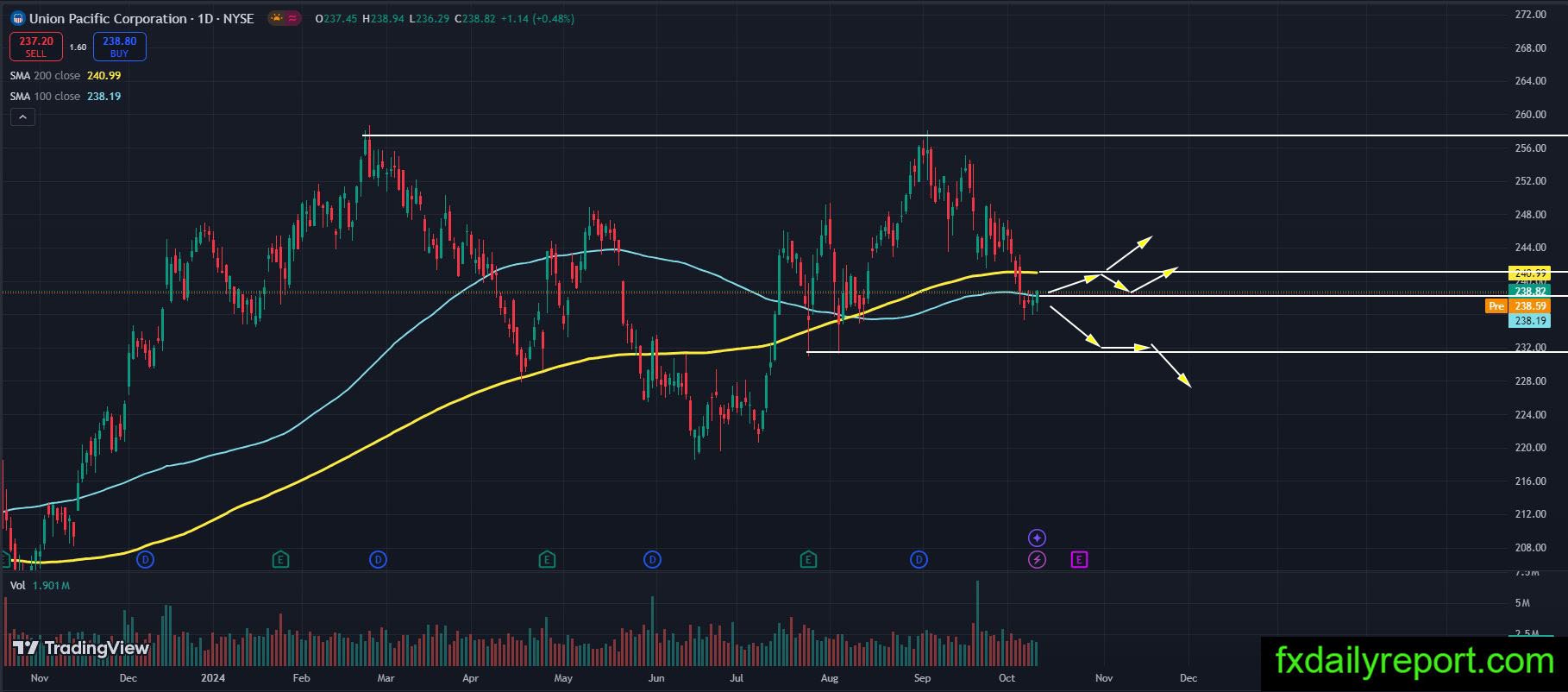The width and height of the screenshot is (1568, 692).
Task: Open the dividend marker at Sep
Action: (919, 560)
